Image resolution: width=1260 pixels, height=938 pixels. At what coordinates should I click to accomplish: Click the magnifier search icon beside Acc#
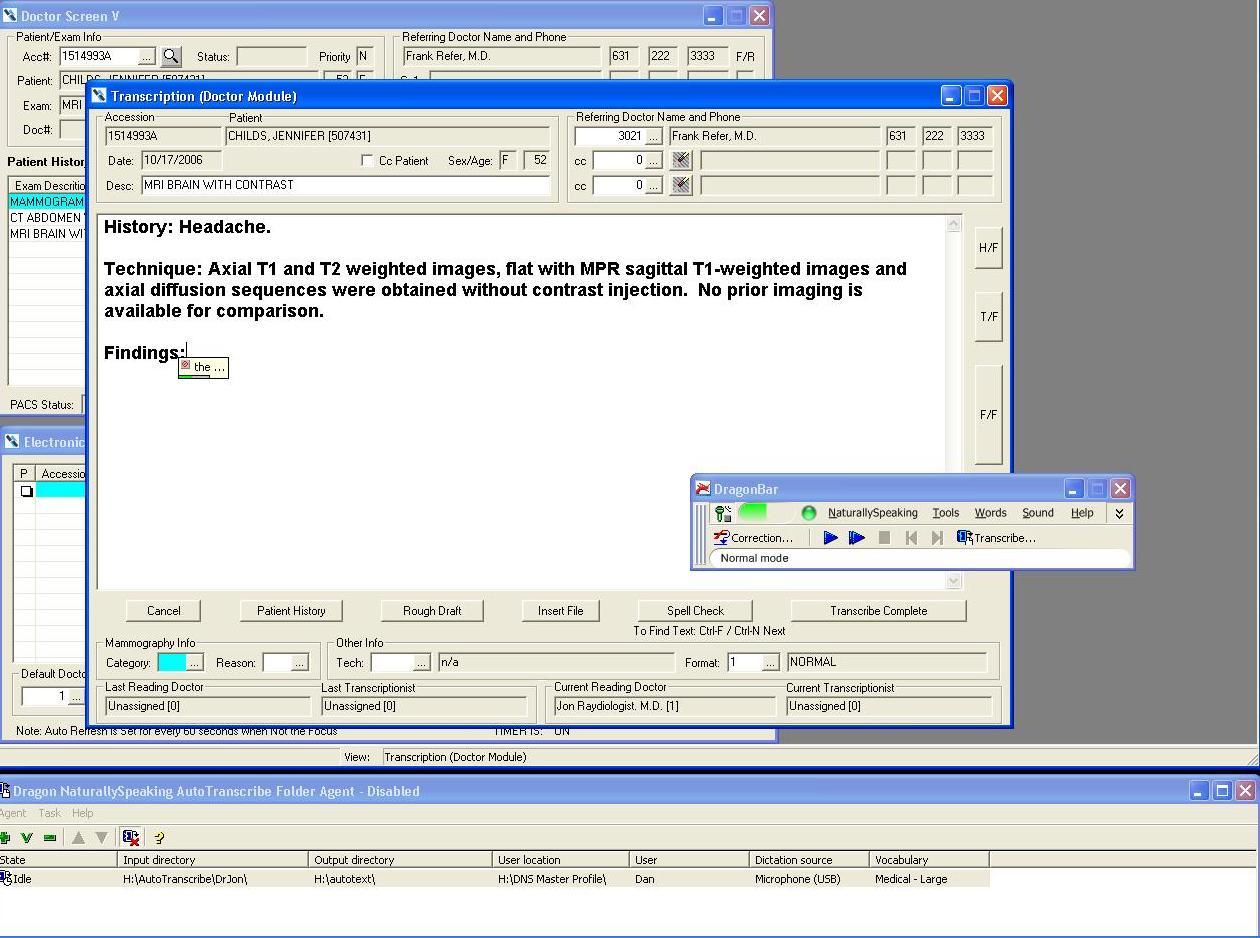click(x=171, y=57)
